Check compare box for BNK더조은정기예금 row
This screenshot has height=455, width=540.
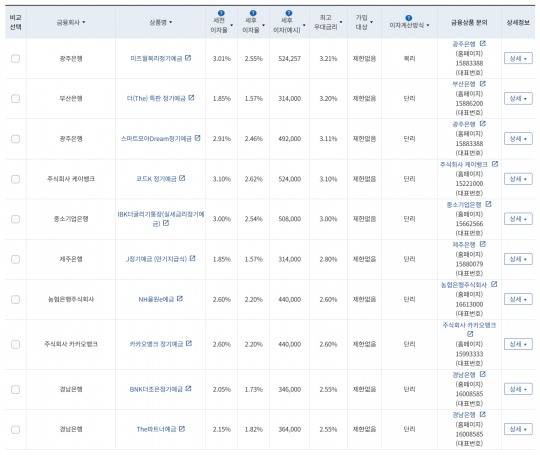(x=15, y=389)
